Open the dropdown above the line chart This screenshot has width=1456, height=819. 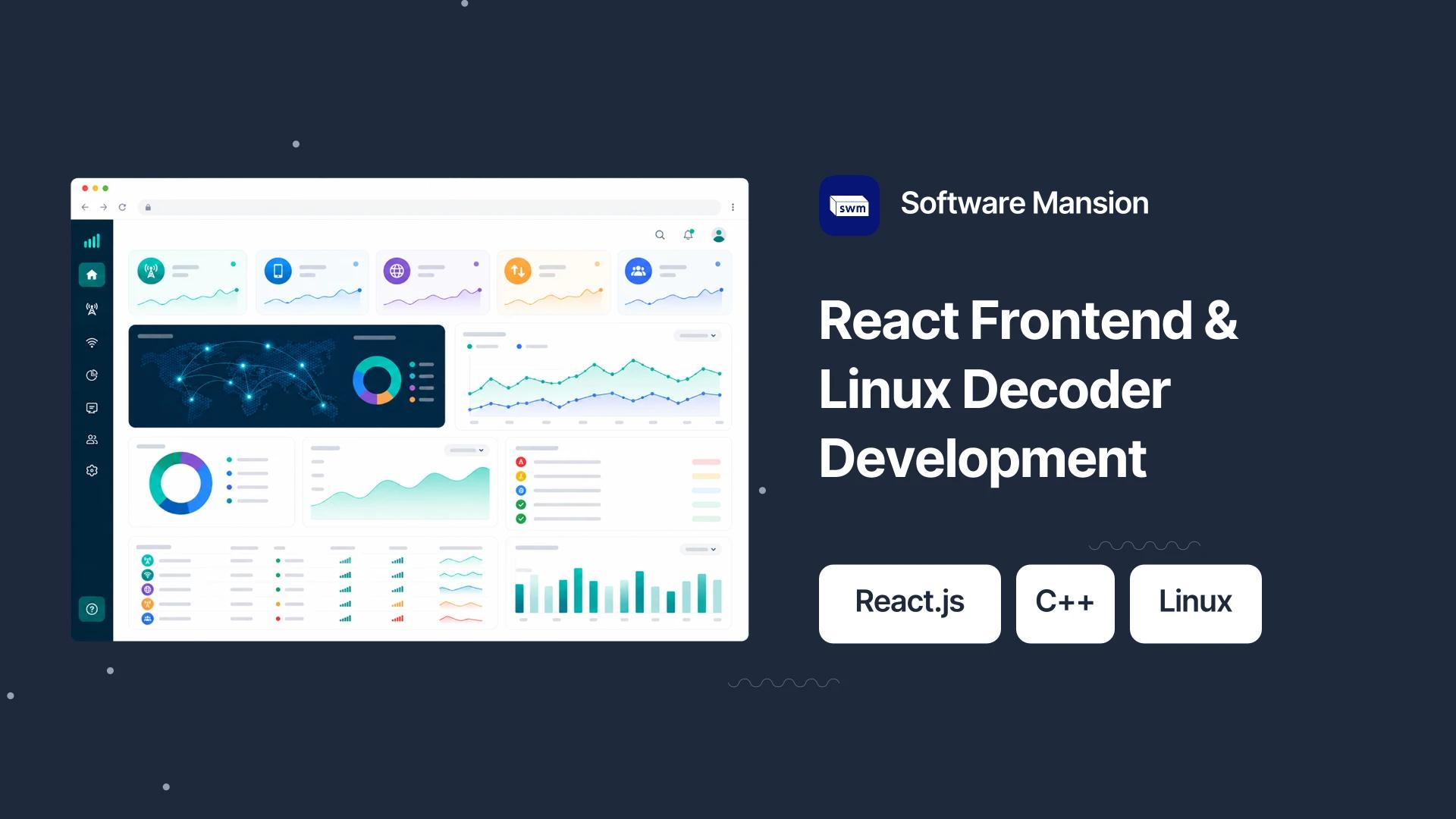coord(698,335)
